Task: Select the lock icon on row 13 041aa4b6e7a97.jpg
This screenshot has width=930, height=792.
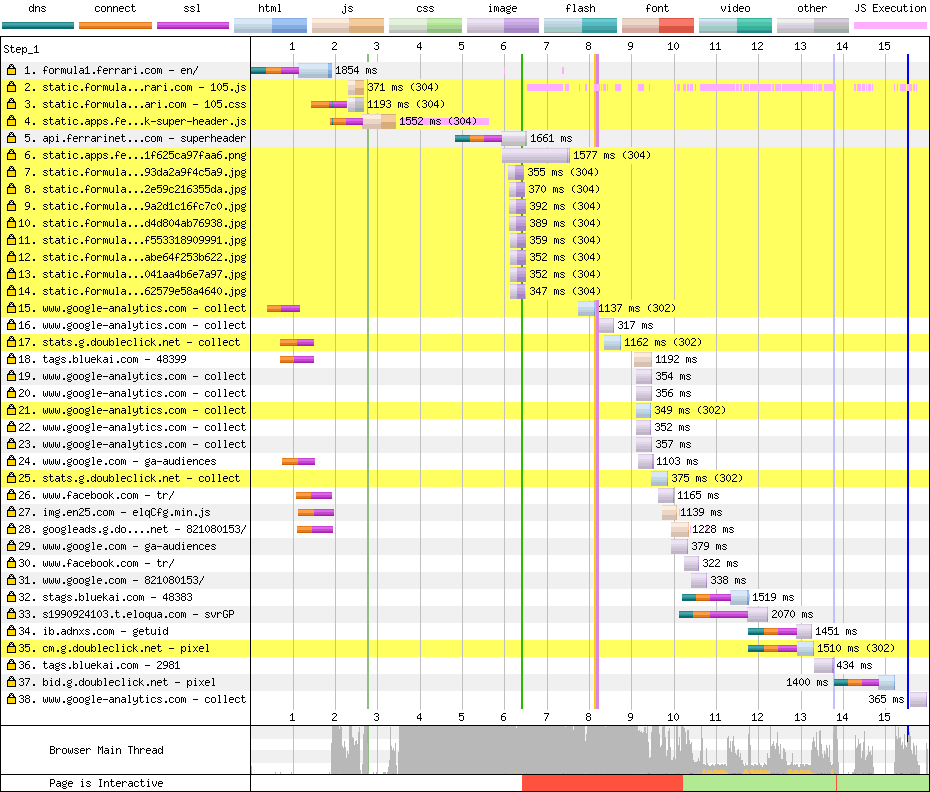Action: [x=11, y=274]
